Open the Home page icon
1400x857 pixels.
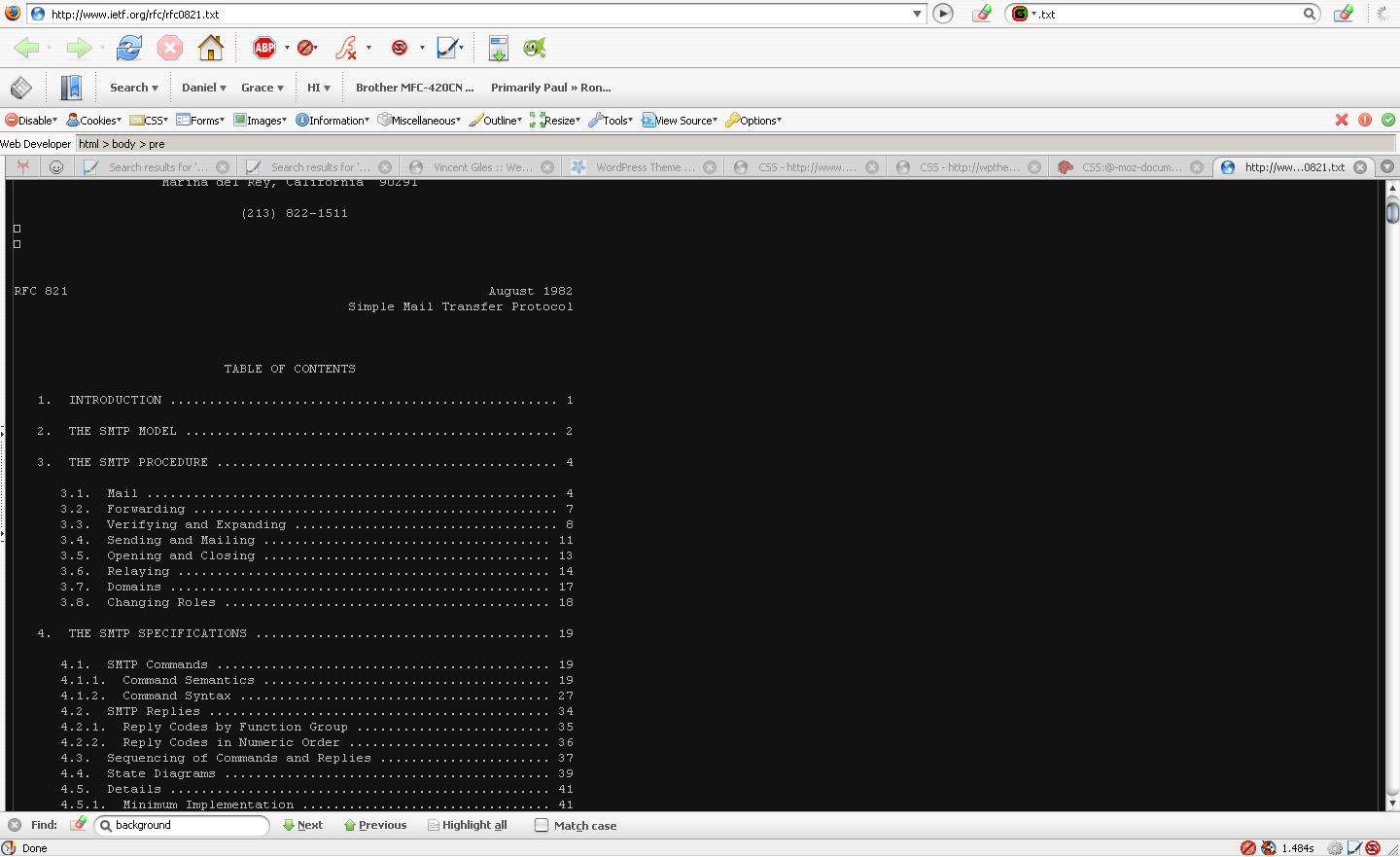coord(211,48)
